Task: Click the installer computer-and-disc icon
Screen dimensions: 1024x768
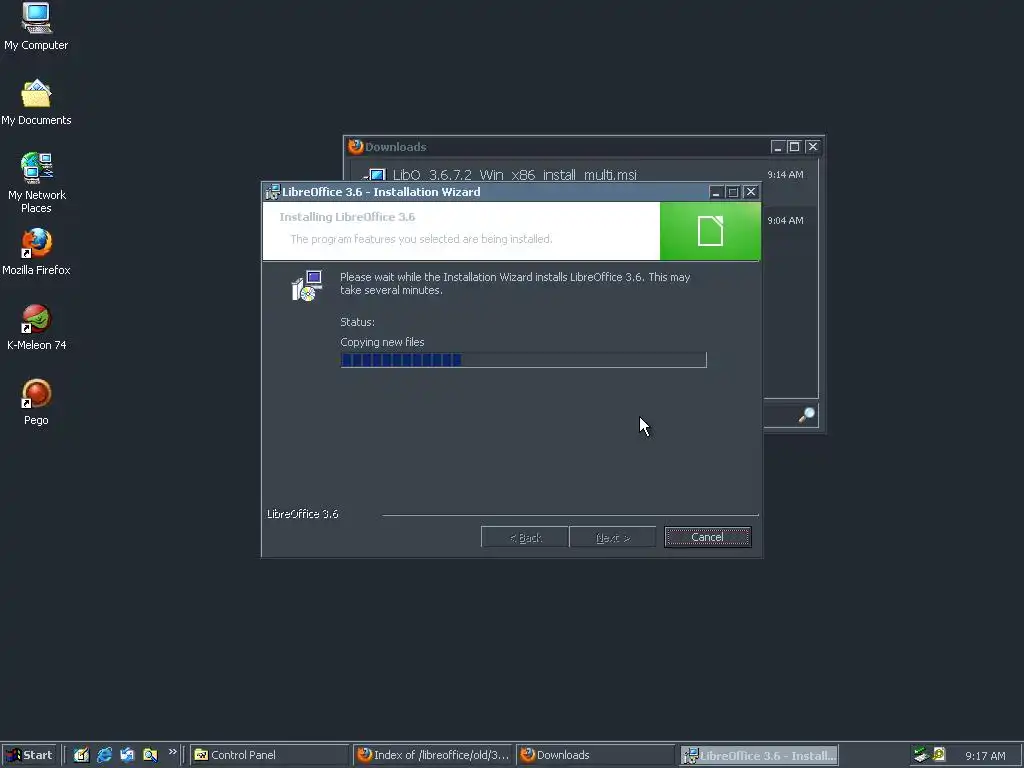Action: click(307, 286)
